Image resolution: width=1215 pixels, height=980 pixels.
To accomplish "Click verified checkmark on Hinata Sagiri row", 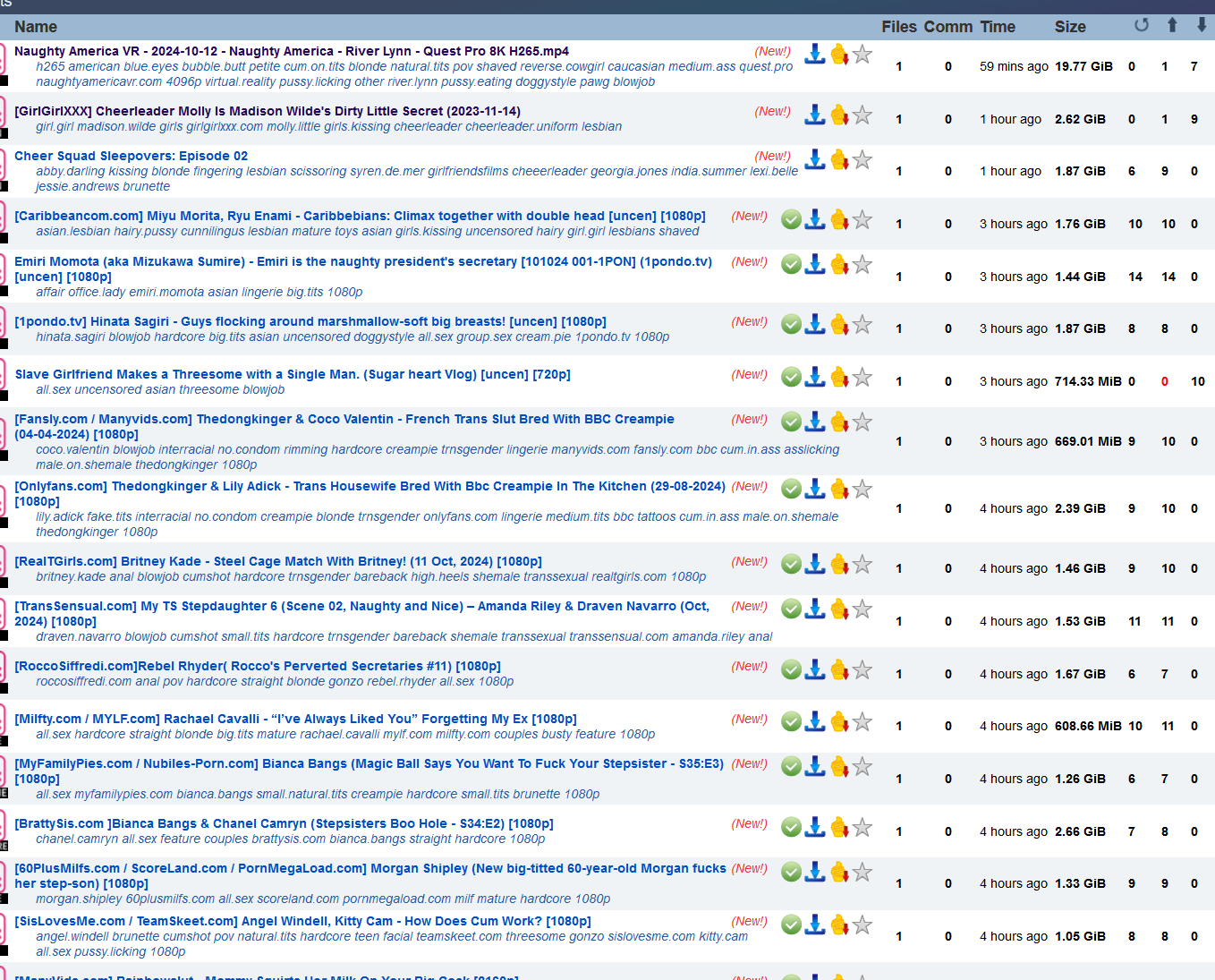I will tap(791, 324).
